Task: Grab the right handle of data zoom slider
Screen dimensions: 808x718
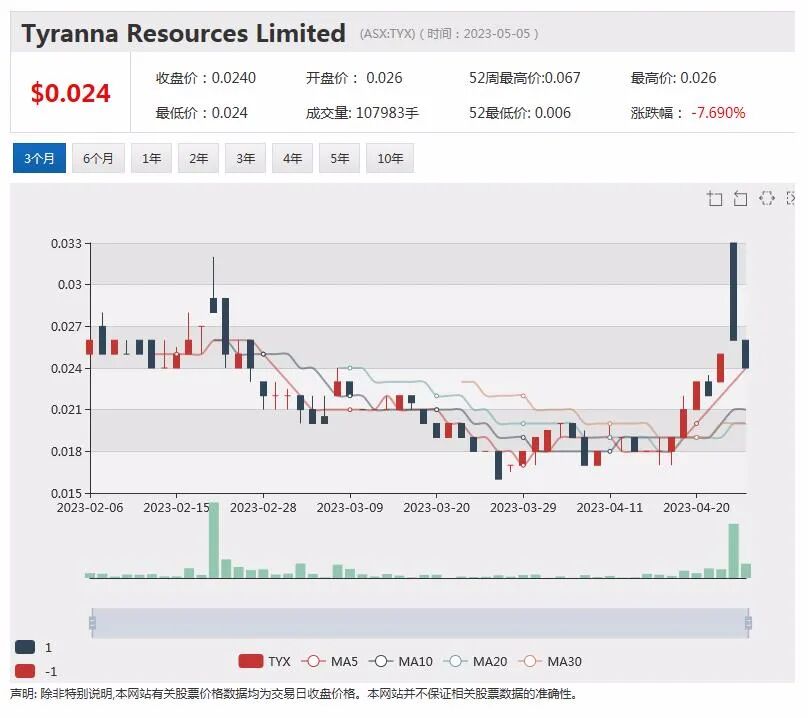Action: point(748,623)
